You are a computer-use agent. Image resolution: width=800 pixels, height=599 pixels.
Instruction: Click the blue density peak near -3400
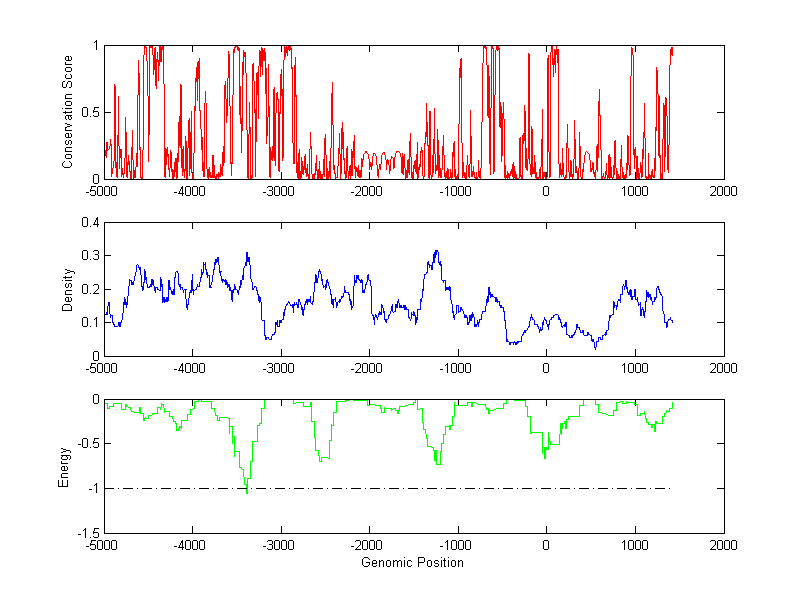pyautogui.click(x=247, y=254)
